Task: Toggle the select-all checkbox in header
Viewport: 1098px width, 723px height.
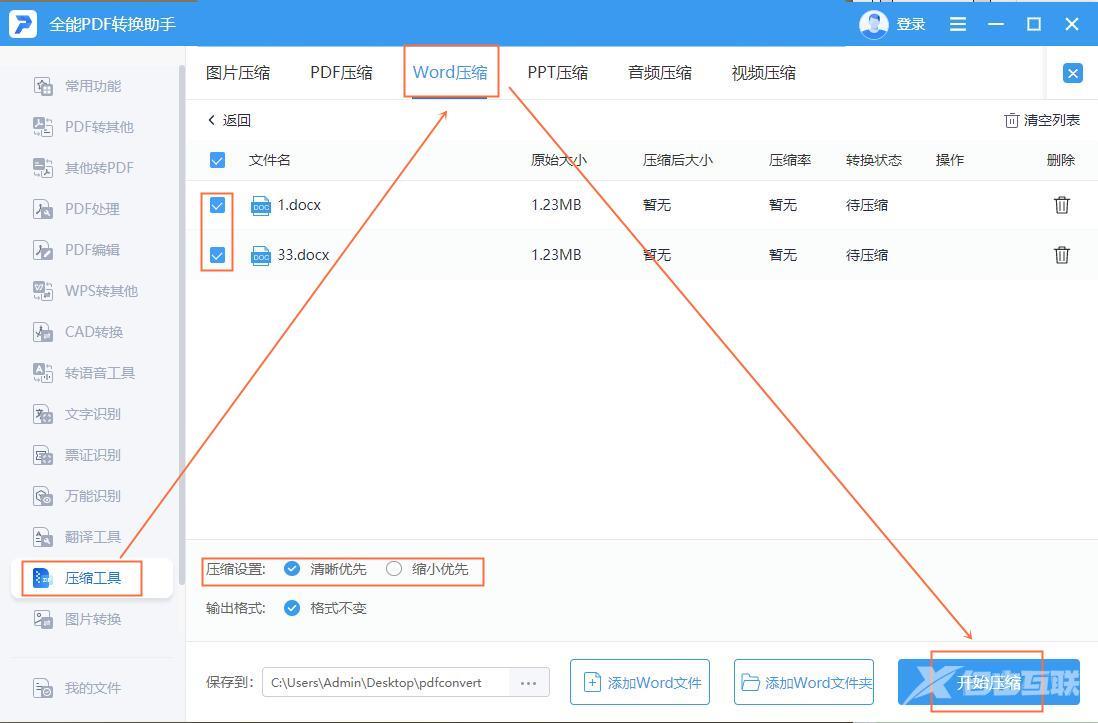Action: 217,160
